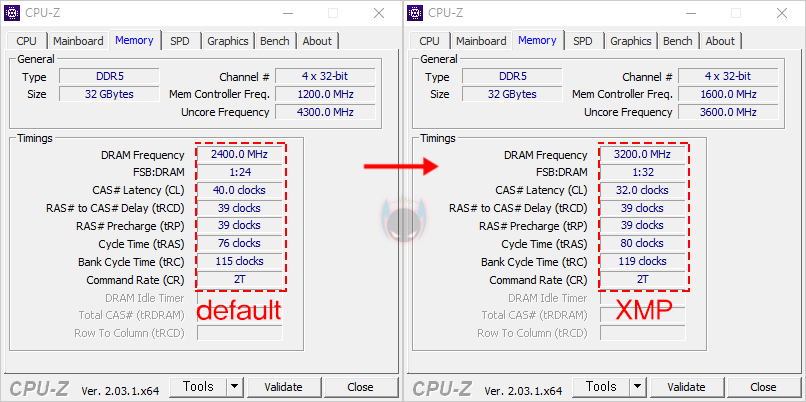This screenshot has height=402, width=806.
Task: Open the About tab in right window
Action: click(720, 41)
